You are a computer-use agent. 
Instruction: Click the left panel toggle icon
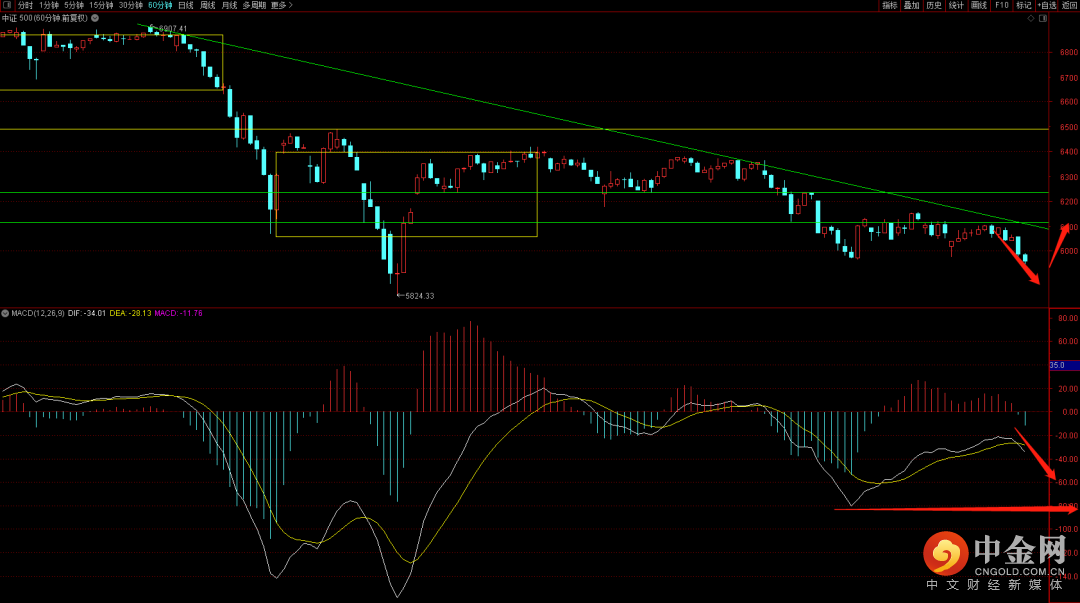8,5
